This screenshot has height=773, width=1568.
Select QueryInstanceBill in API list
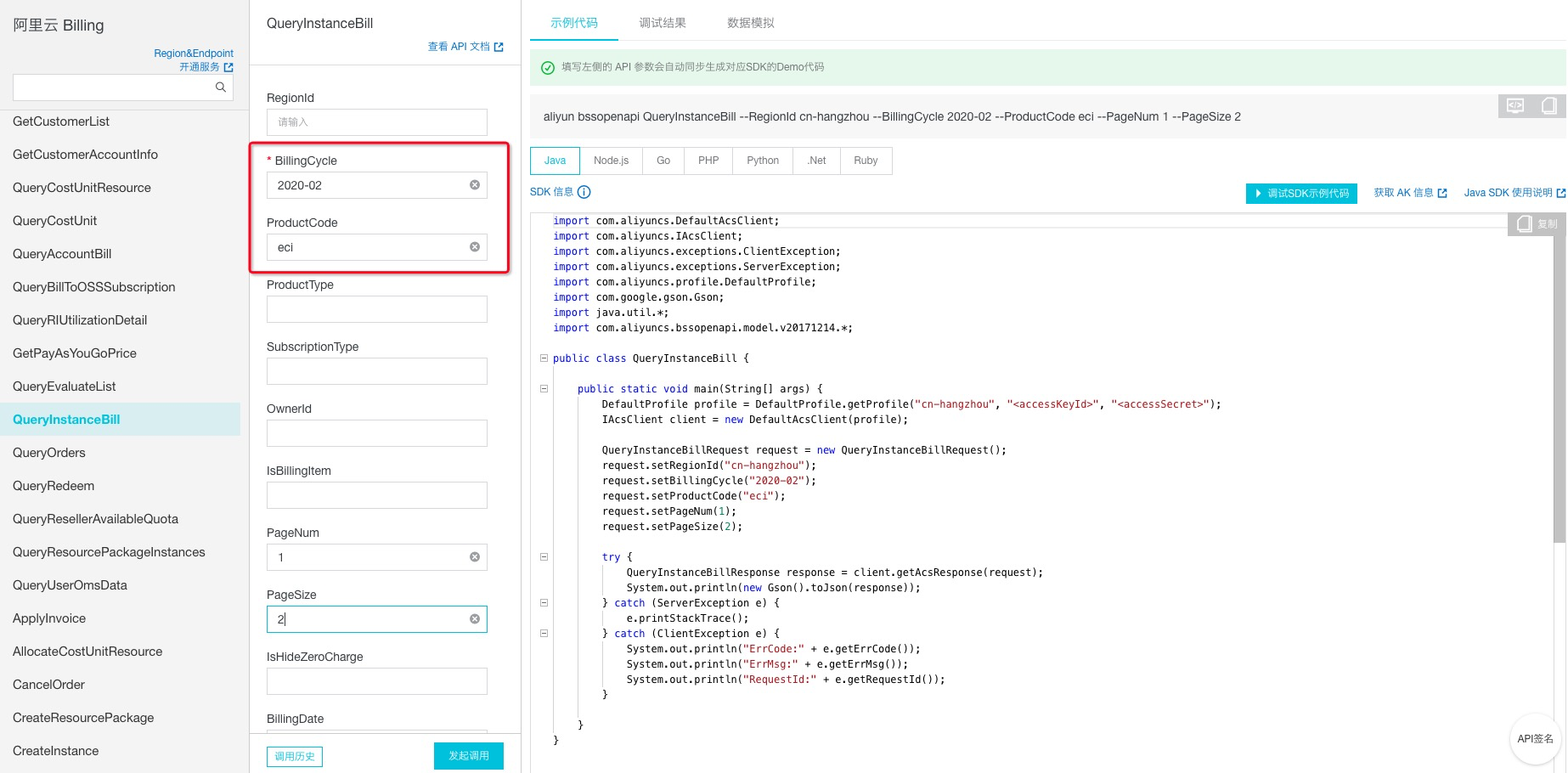tap(120, 420)
